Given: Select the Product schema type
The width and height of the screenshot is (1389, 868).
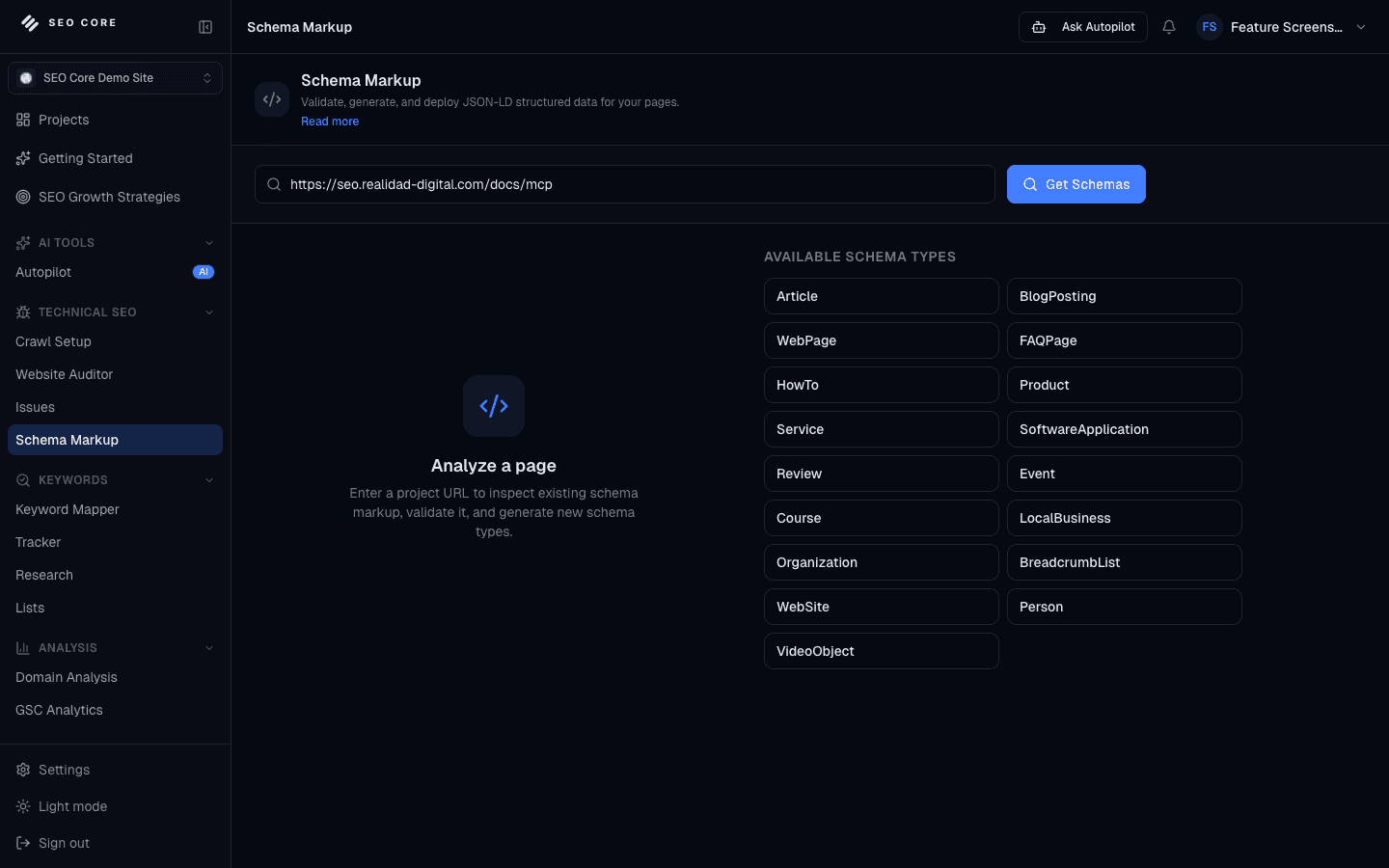Looking at the screenshot, I should (1125, 385).
